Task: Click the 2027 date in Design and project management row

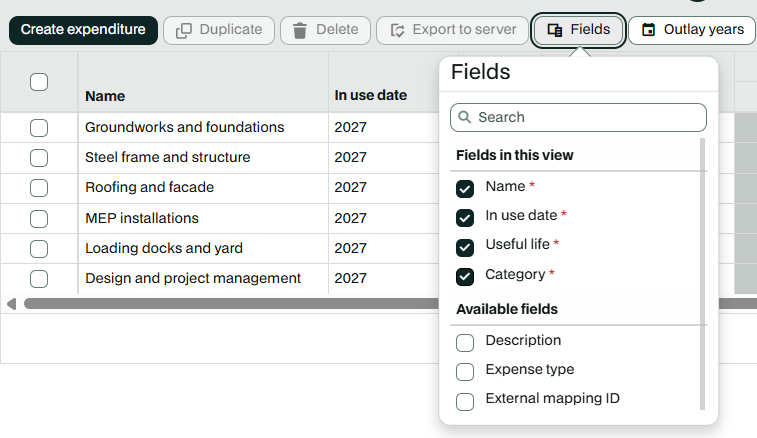Action: click(x=350, y=278)
